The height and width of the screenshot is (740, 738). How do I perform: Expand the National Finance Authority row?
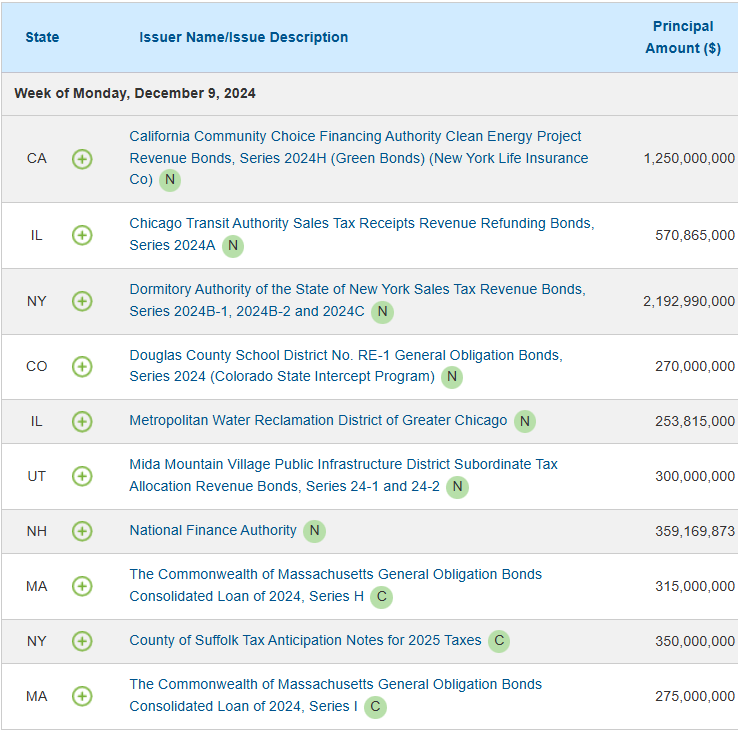click(82, 531)
